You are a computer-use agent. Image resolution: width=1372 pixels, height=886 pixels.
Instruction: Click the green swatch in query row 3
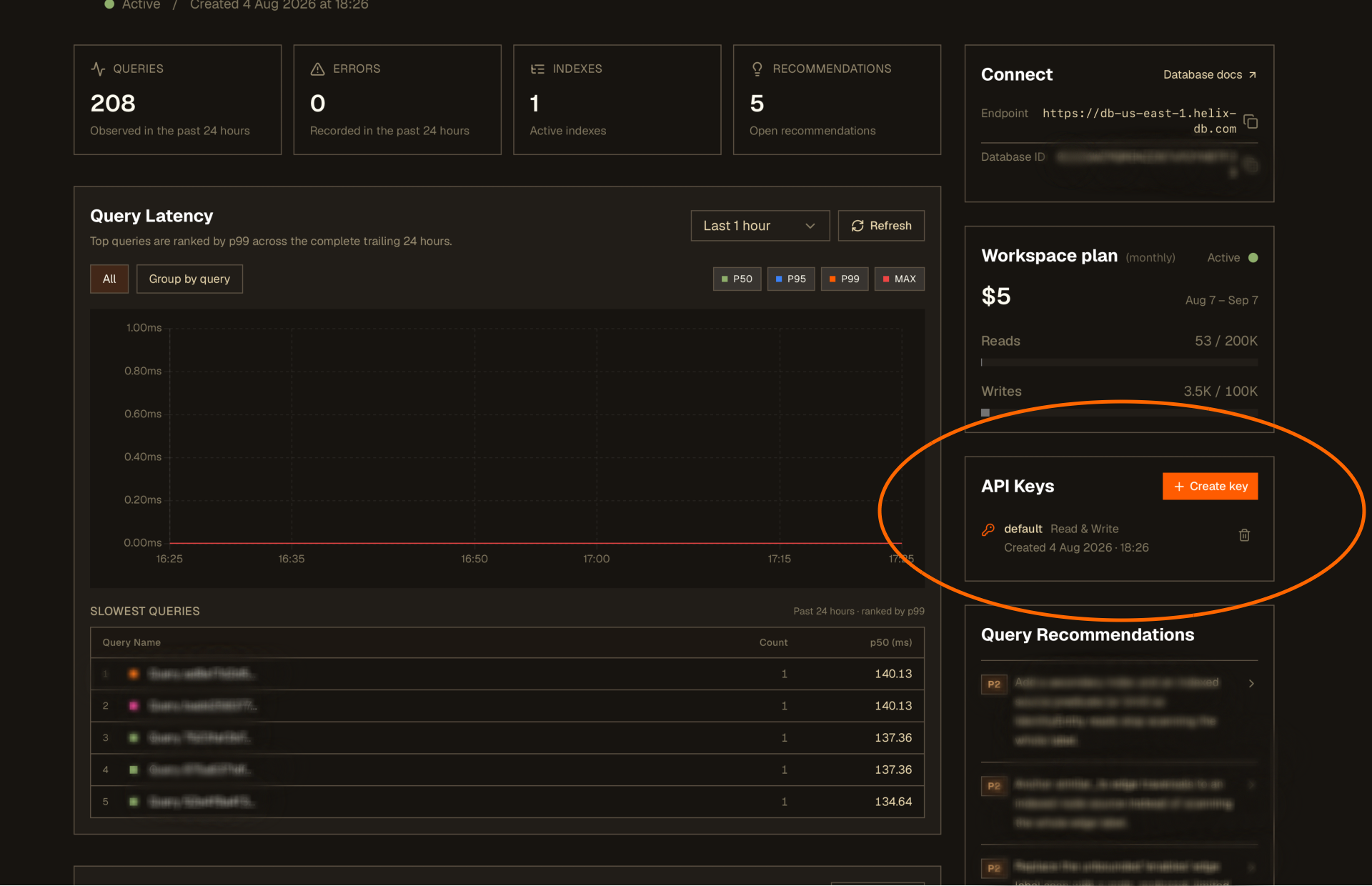point(134,737)
